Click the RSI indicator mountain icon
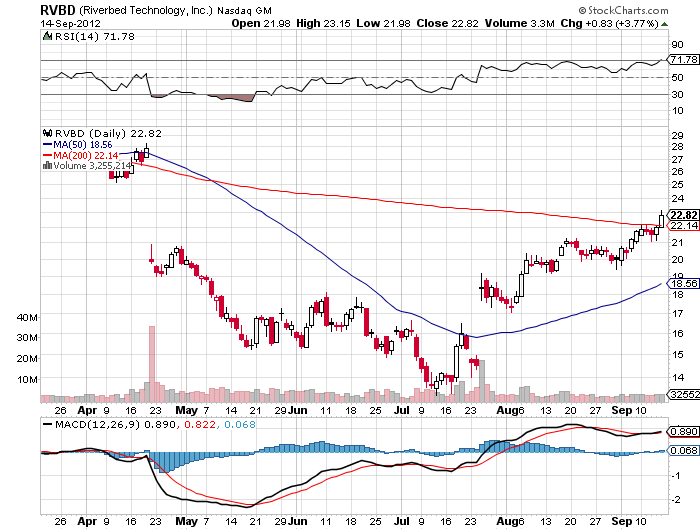The height and width of the screenshot is (530, 700). 48,36
